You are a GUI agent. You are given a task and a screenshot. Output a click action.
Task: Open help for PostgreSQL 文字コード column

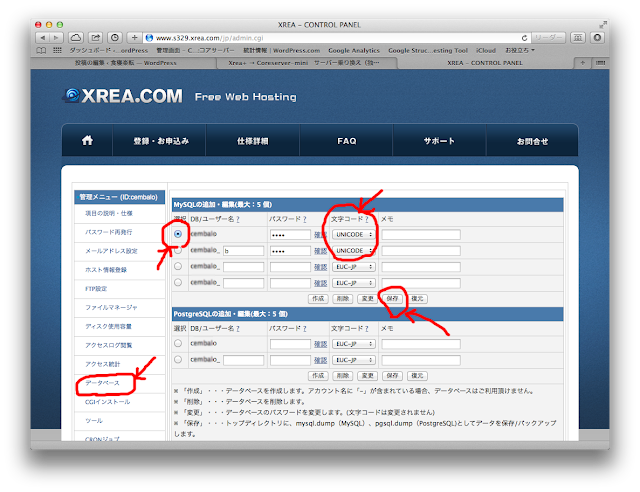[x=367, y=329]
